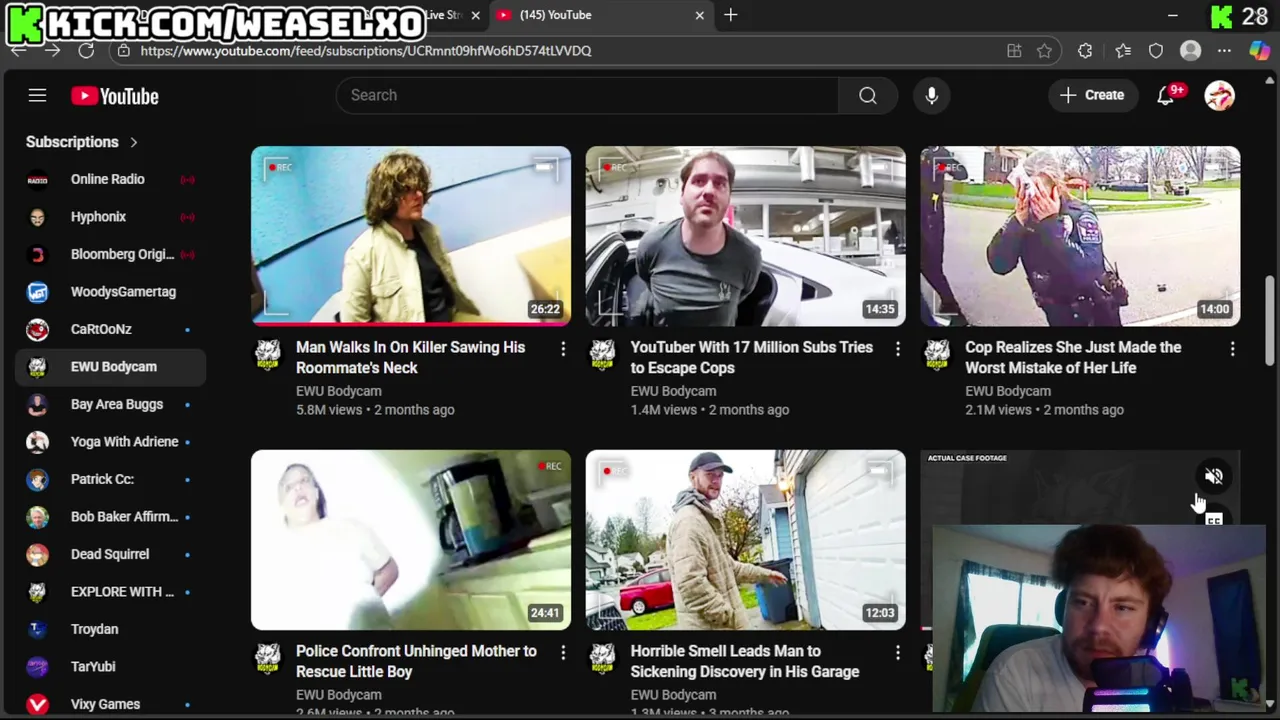
Task: Open a new browser tab
Action: pyautogui.click(x=731, y=15)
